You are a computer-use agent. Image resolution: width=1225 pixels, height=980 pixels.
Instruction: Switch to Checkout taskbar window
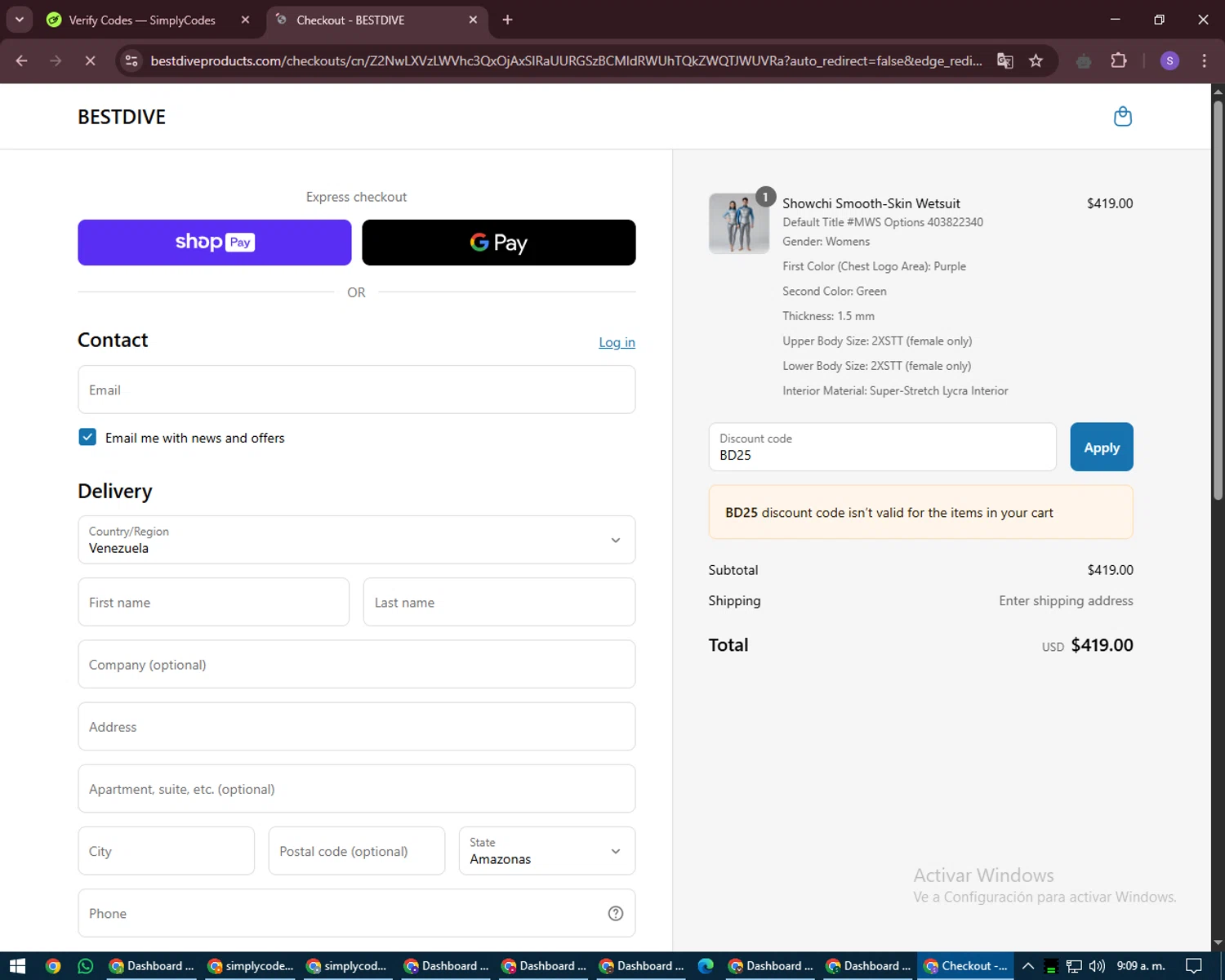[x=965, y=966]
